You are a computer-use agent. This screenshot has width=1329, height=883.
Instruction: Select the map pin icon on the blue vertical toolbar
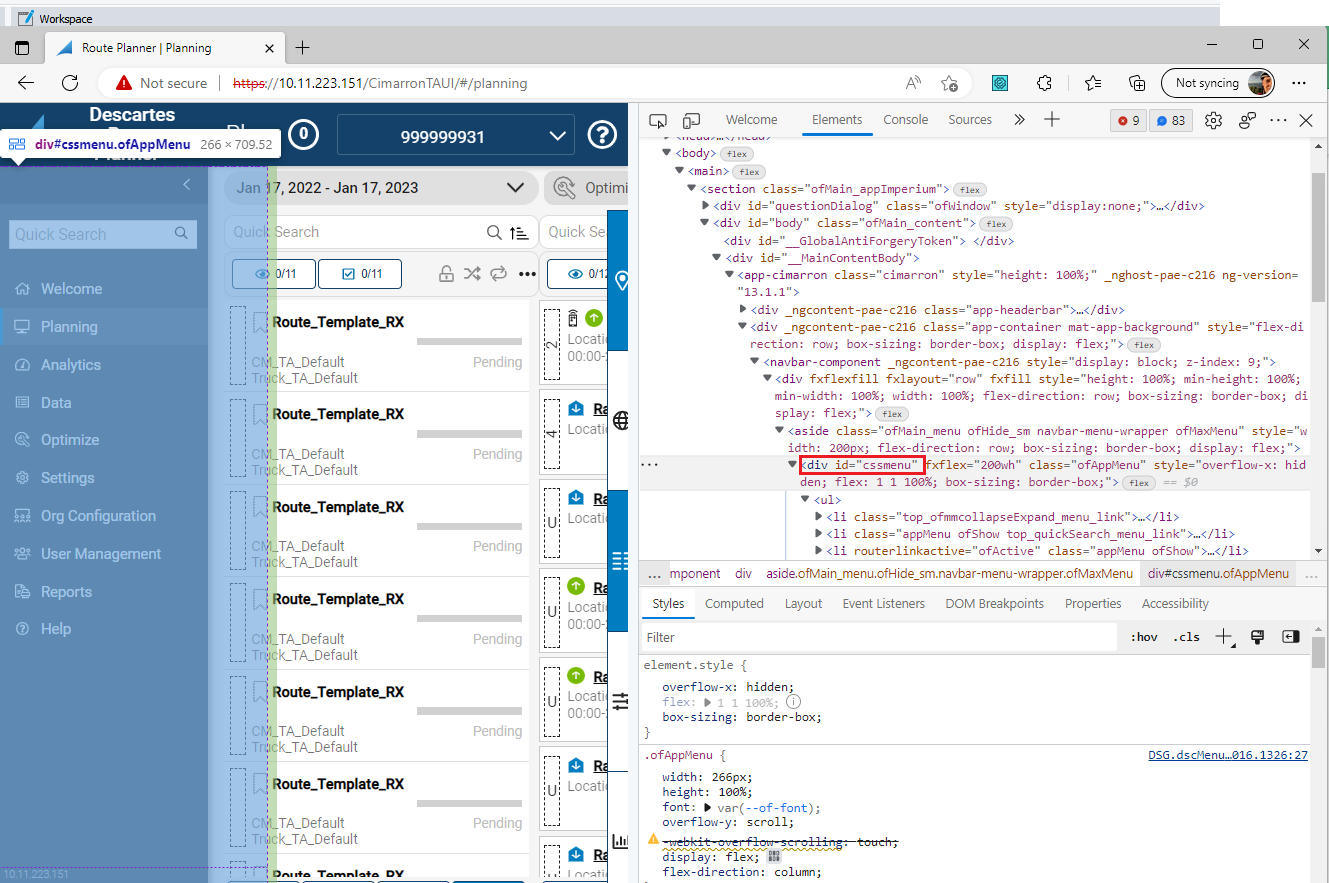coord(620,282)
